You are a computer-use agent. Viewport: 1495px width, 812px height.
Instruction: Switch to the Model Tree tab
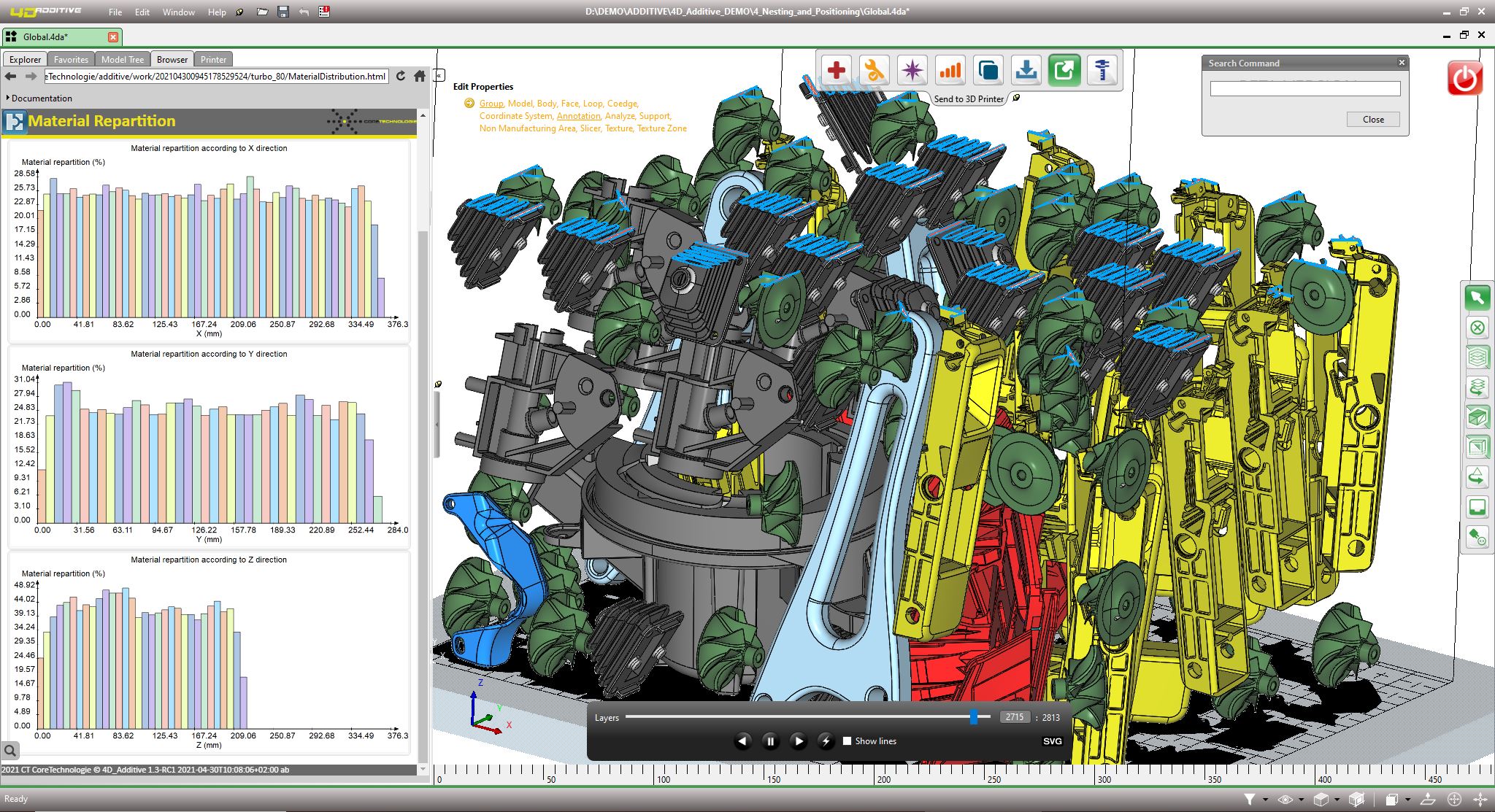[x=122, y=60]
